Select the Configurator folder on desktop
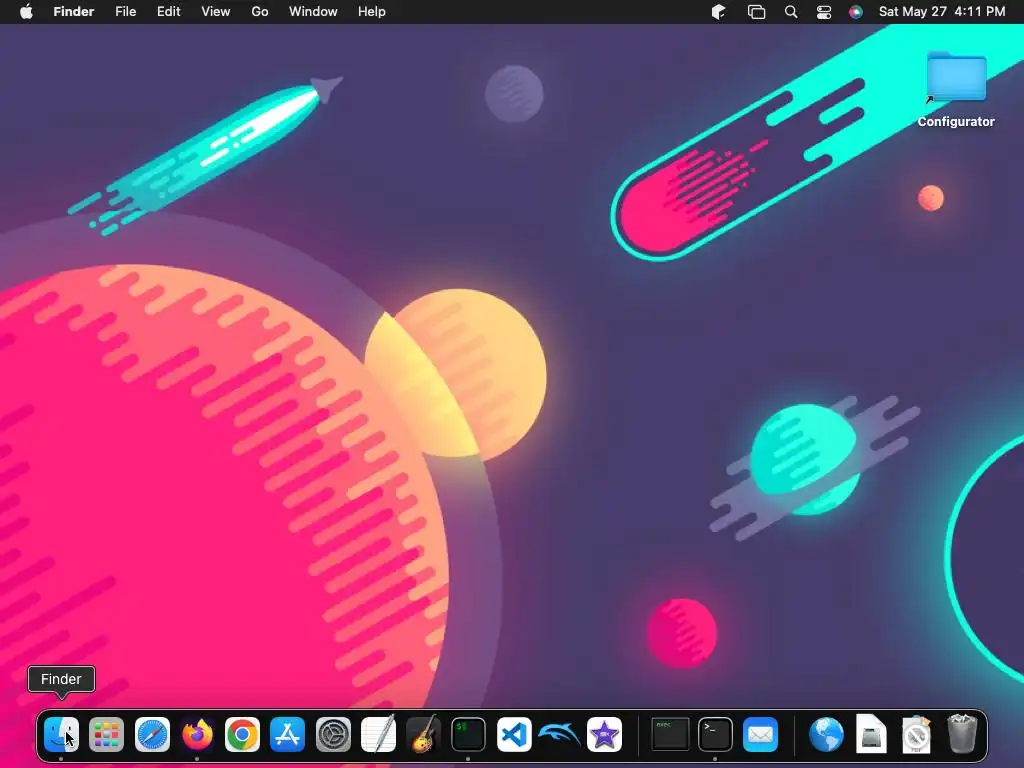 pos(956,76)
